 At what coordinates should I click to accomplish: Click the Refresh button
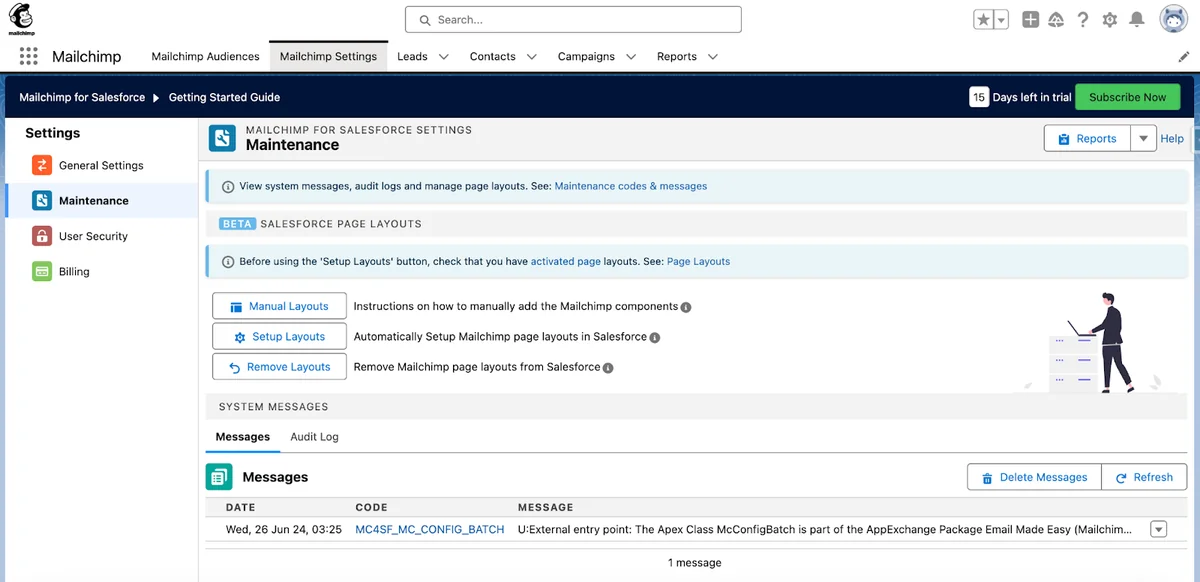coord(1144,477)
